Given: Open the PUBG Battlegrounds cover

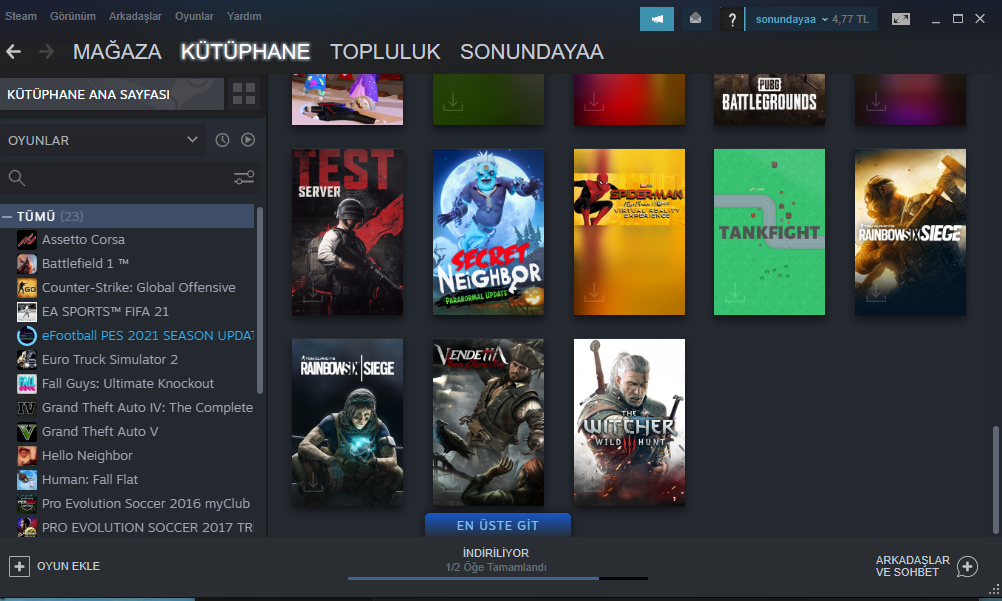Looking at the screenshot, I should (x=769, y=99).
